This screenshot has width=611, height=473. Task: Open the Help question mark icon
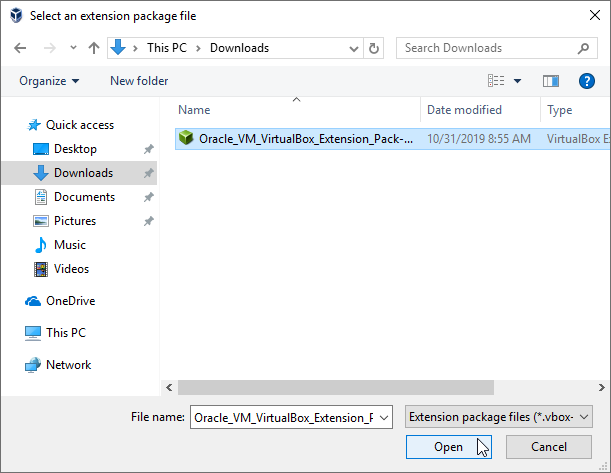tap(587, 81)
